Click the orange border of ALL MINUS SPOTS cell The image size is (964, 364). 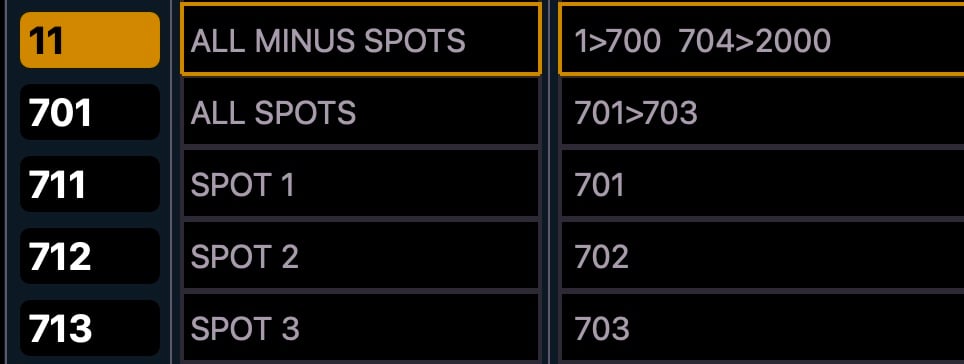pos(361,4)
